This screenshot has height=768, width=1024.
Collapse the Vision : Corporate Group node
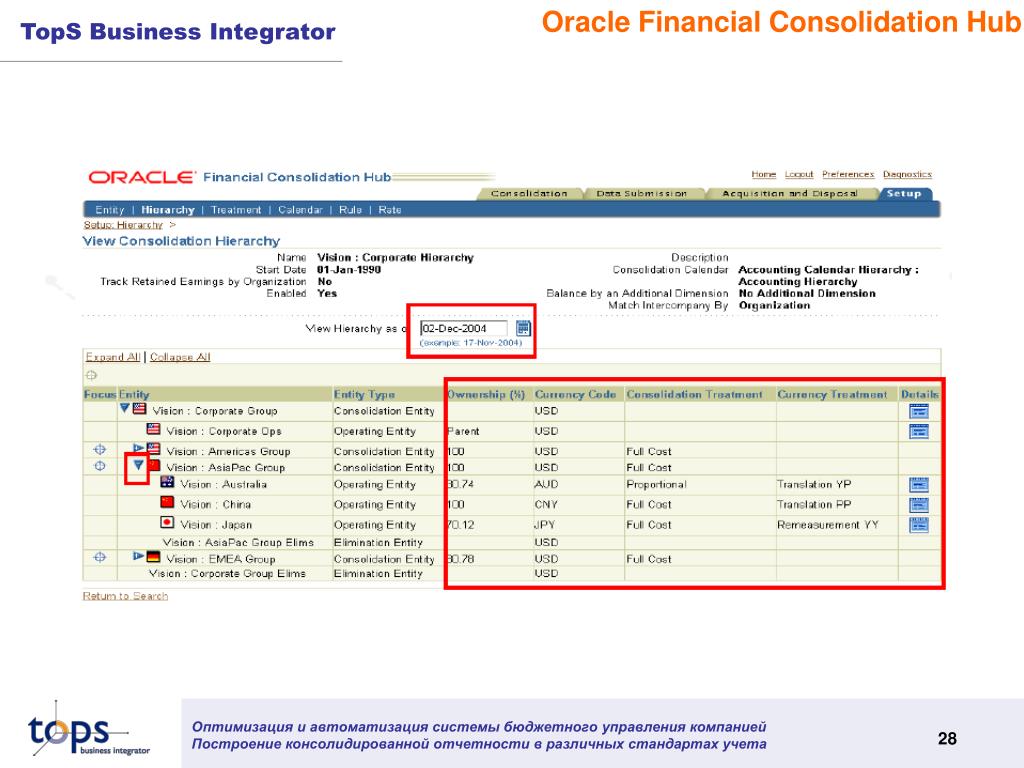pyautogui.click(x=125, y=408)
